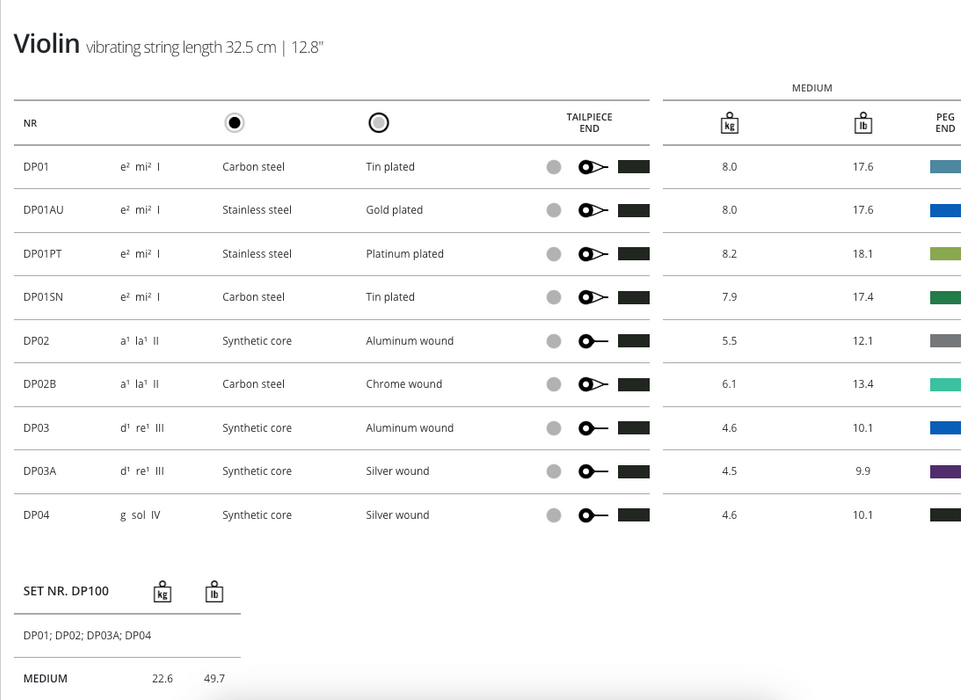Click the loop end icon in DP01 row

pyautogui.click(x=593, y=167)
